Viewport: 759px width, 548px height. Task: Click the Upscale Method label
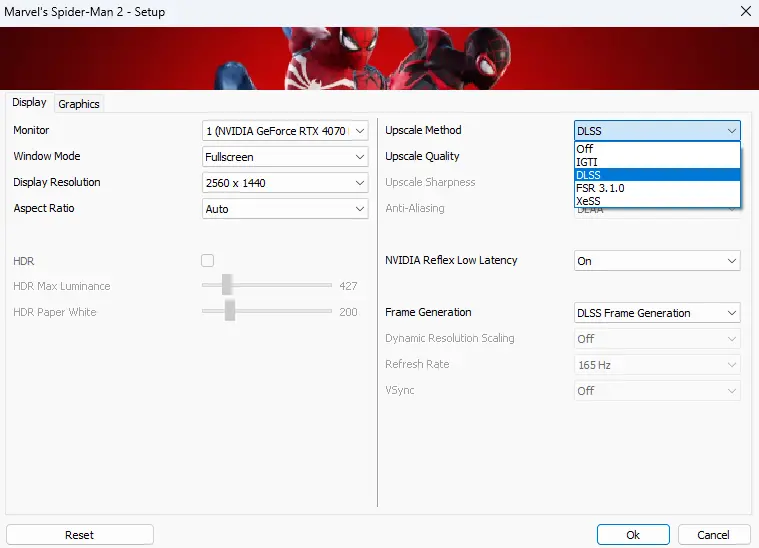[x=423, y=130]
